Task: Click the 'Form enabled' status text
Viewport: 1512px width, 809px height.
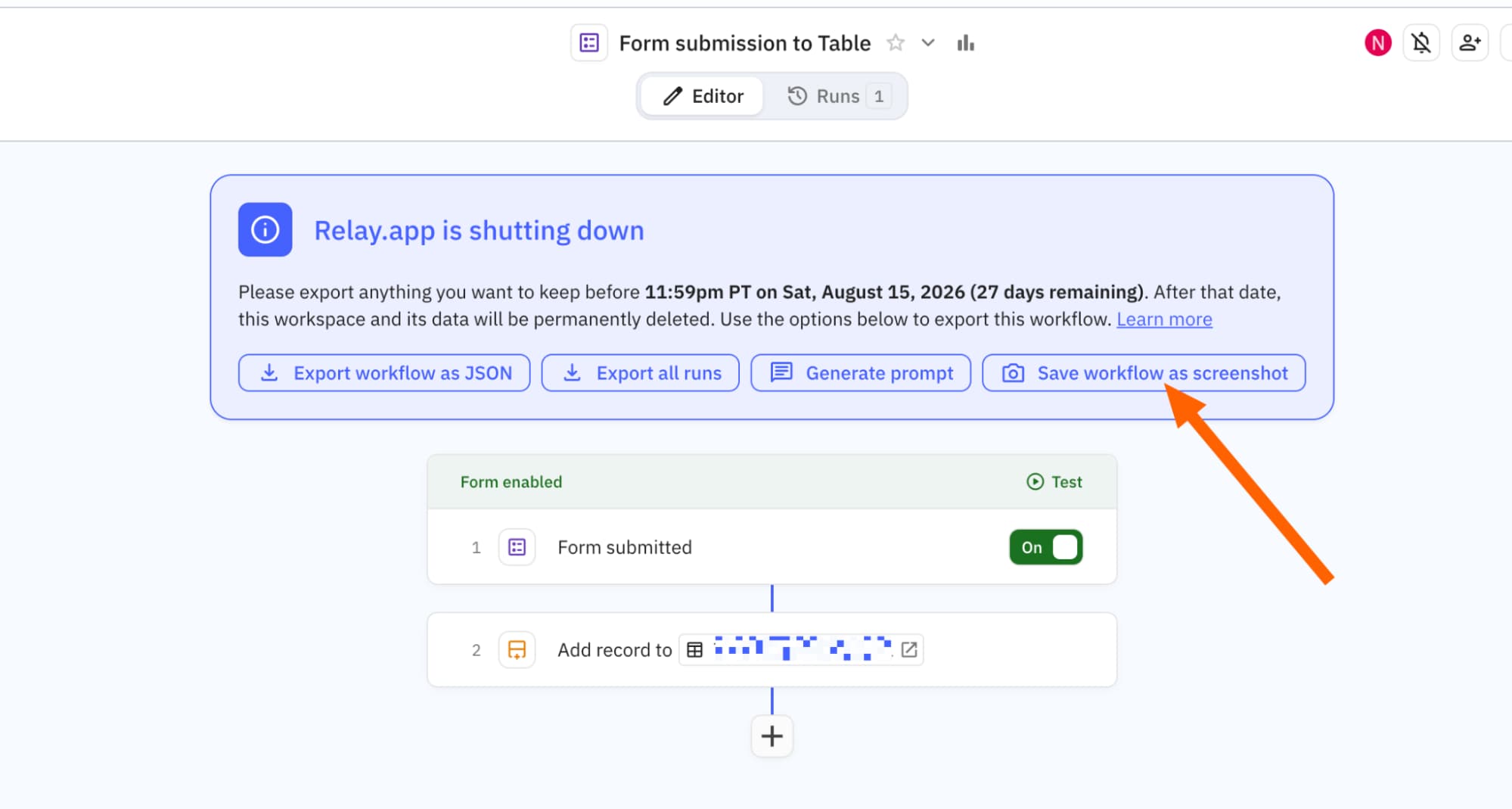Action: (x=511, y=482)
